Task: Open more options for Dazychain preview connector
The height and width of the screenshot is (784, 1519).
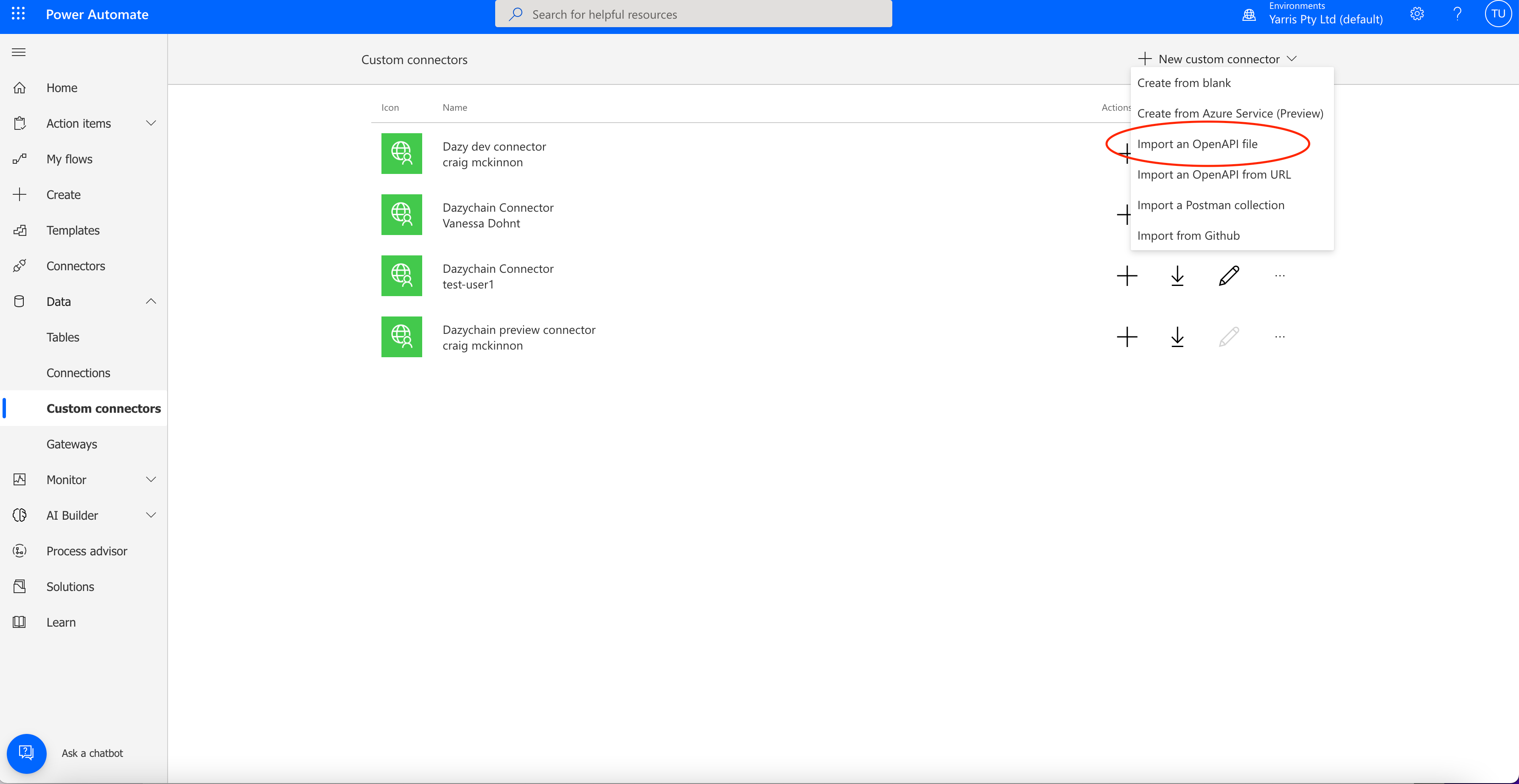Action: pyautogui.click(x=1280, y=336)
